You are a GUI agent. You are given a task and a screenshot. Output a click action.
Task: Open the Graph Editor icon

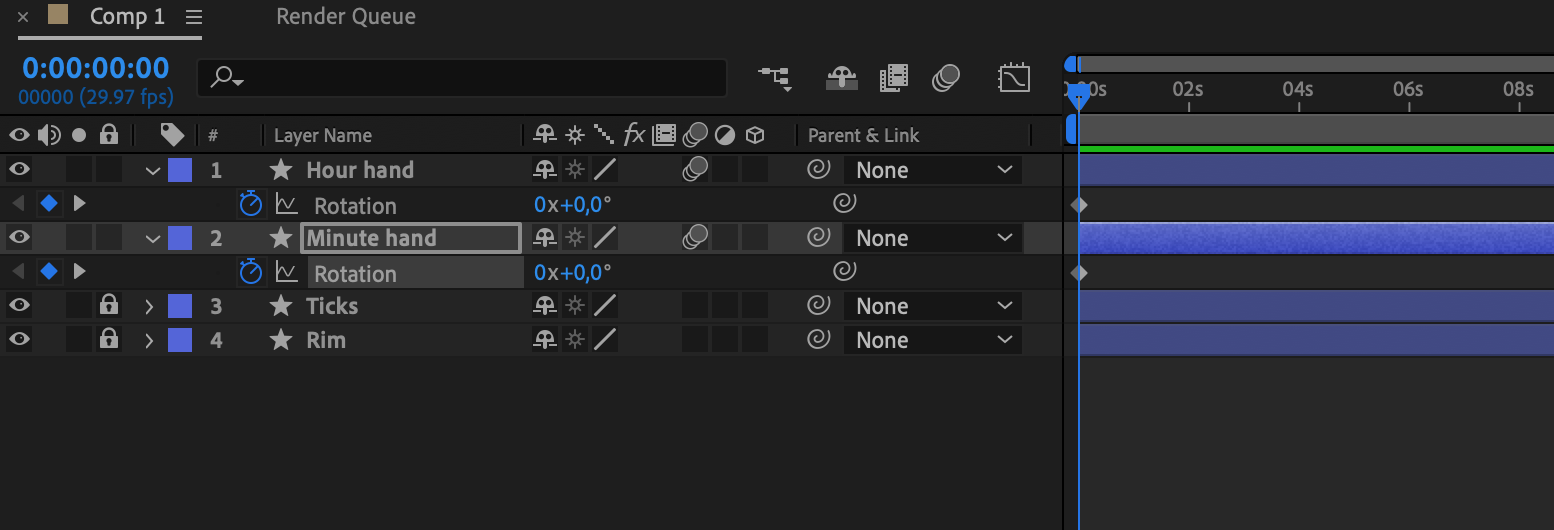1014,78
